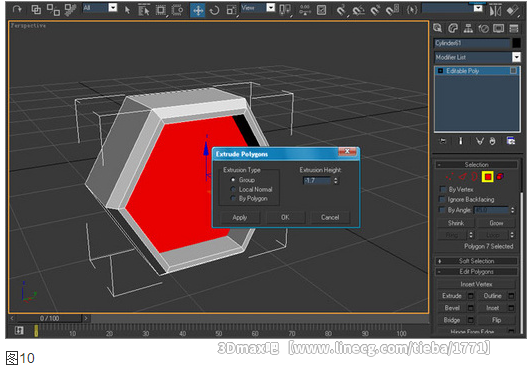Viewport: 530px width, 367px height.
Task: Select Polygon sub-object level
Action: pyautogui.click(x=488, y=176)
